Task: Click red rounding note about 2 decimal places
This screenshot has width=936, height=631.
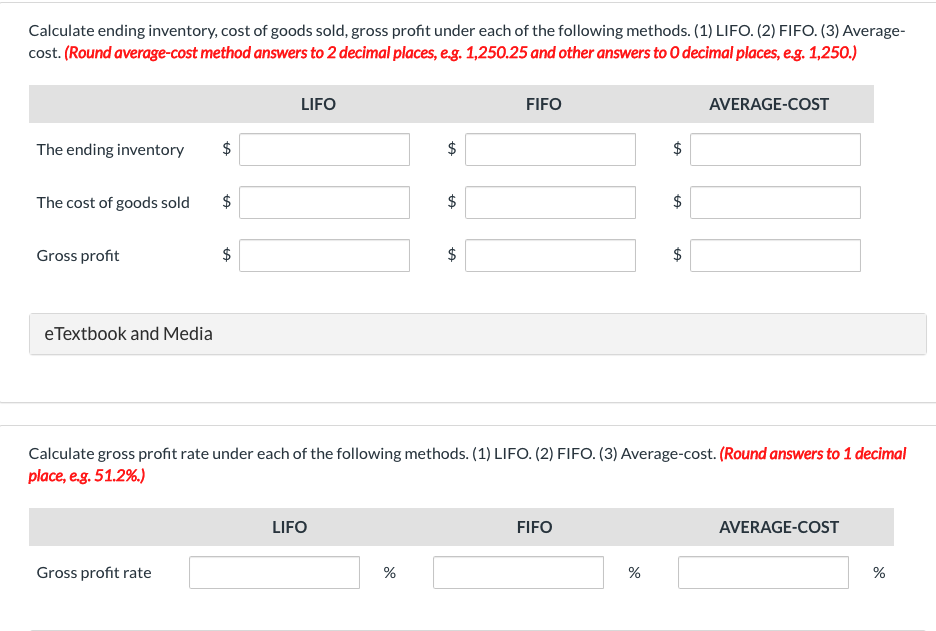Action: 460,53
